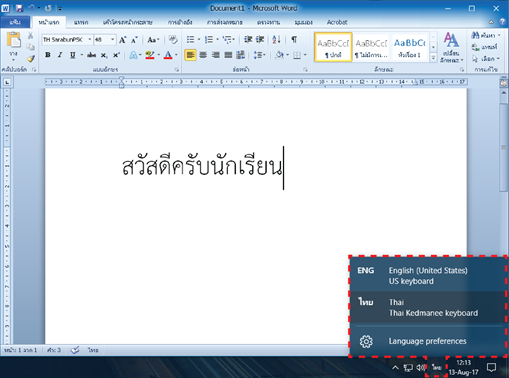Apply text highlight color marker

[x=150, y=55]
